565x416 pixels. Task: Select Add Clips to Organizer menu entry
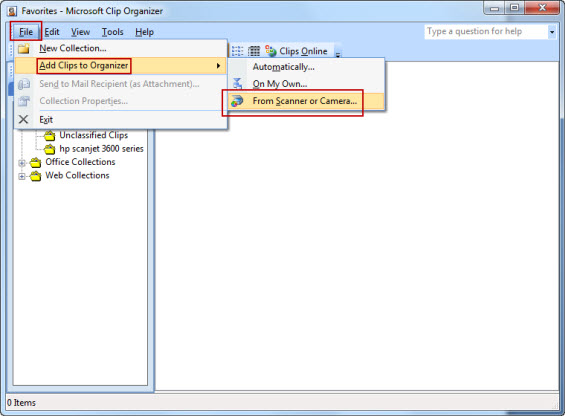[x=121, y=66]
